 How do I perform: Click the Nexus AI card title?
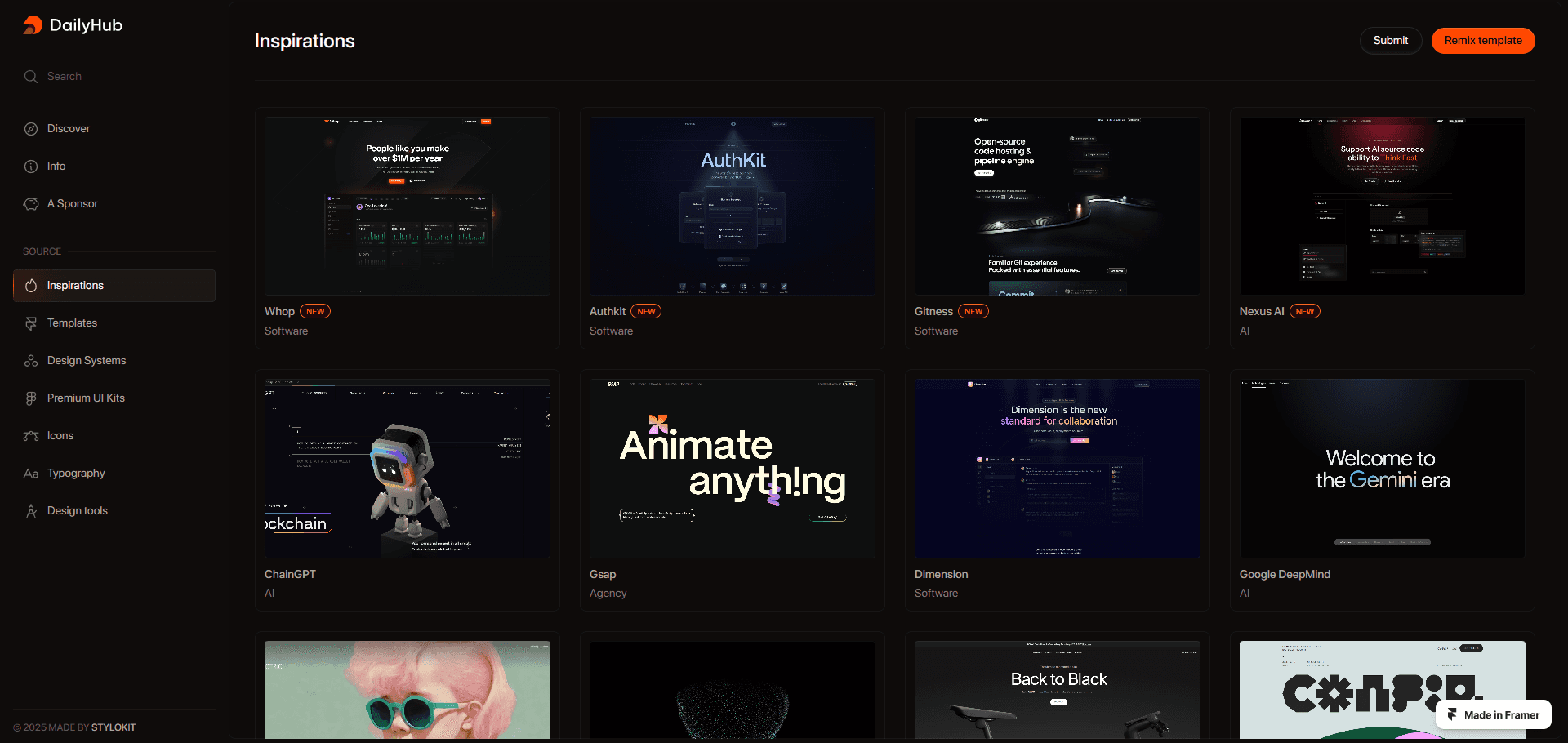[x=1262, y=312]
